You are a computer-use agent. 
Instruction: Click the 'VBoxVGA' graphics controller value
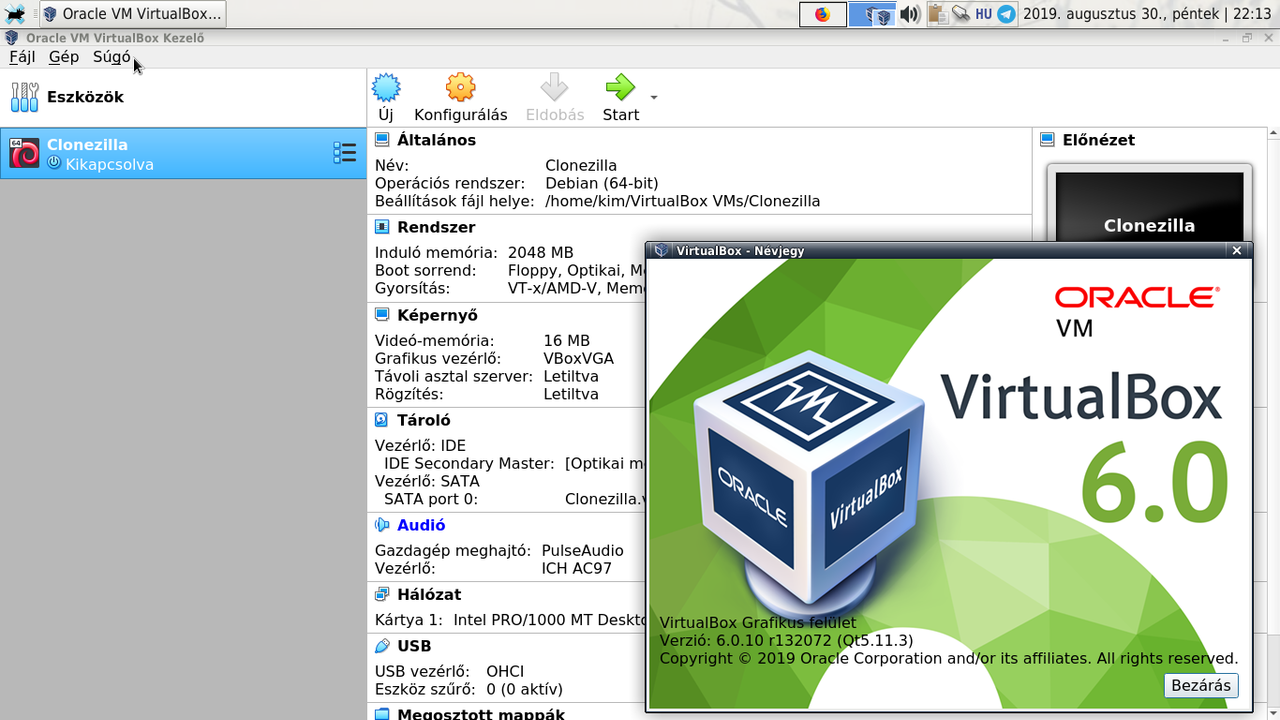pyautogui.click(x=579, y=358)
